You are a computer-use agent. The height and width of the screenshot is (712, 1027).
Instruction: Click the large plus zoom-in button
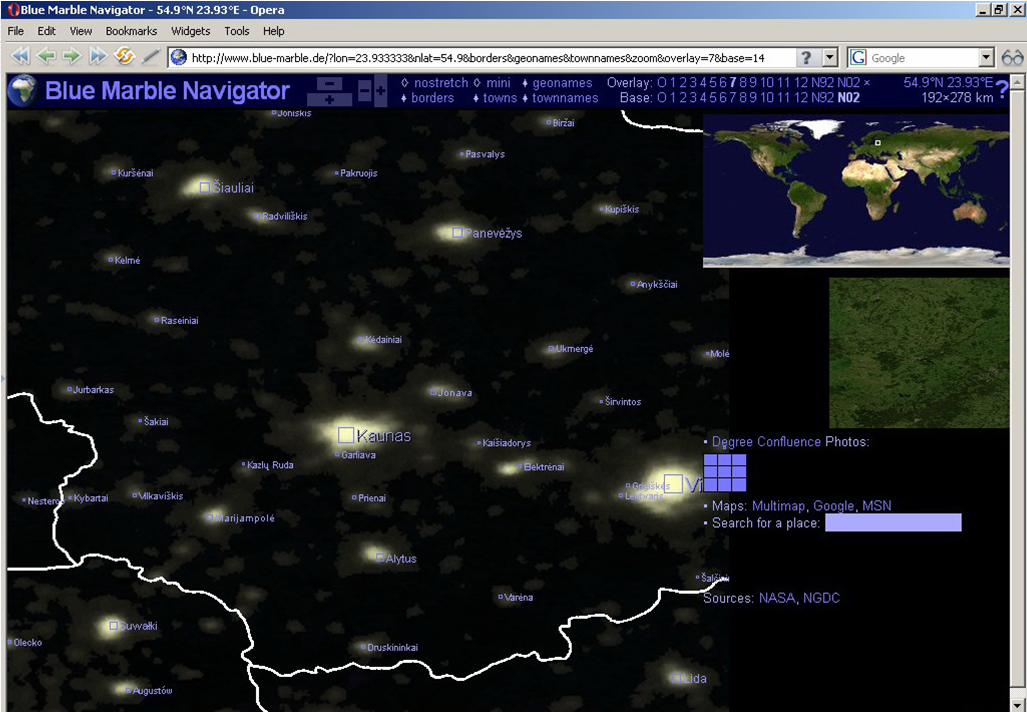pos(329,100)
